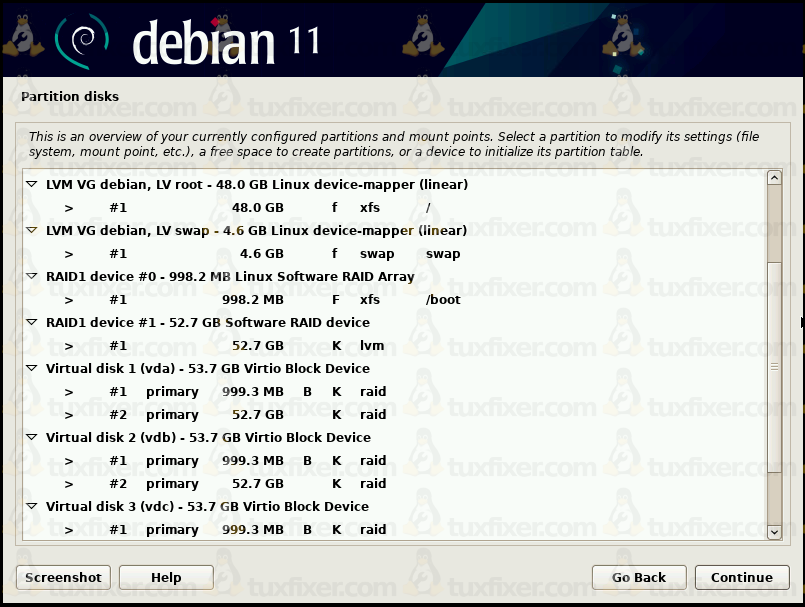Collapse RAID1 device #1 disclosure triangle
Viewport: 805px width, 607px height.
coord(32,323)
